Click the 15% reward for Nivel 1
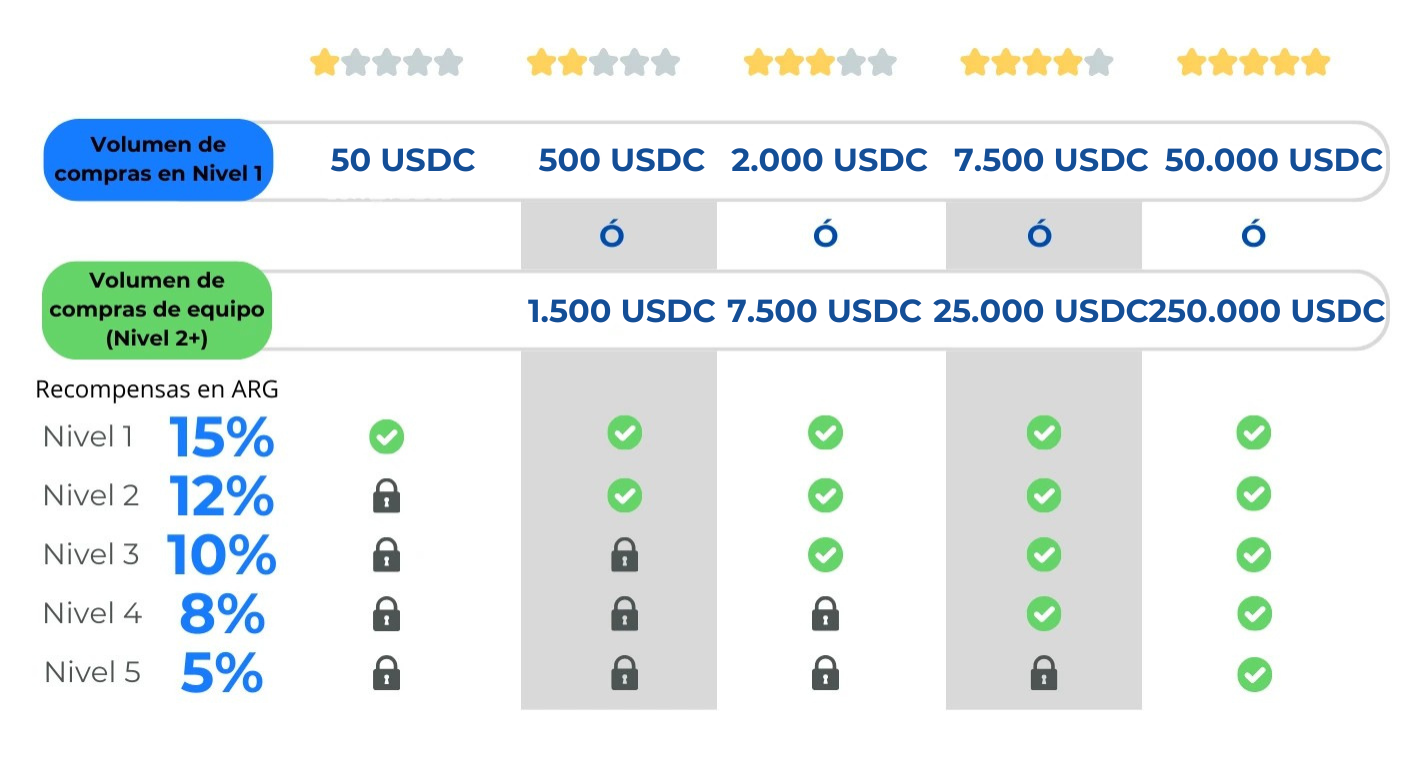 pos(221,437)
